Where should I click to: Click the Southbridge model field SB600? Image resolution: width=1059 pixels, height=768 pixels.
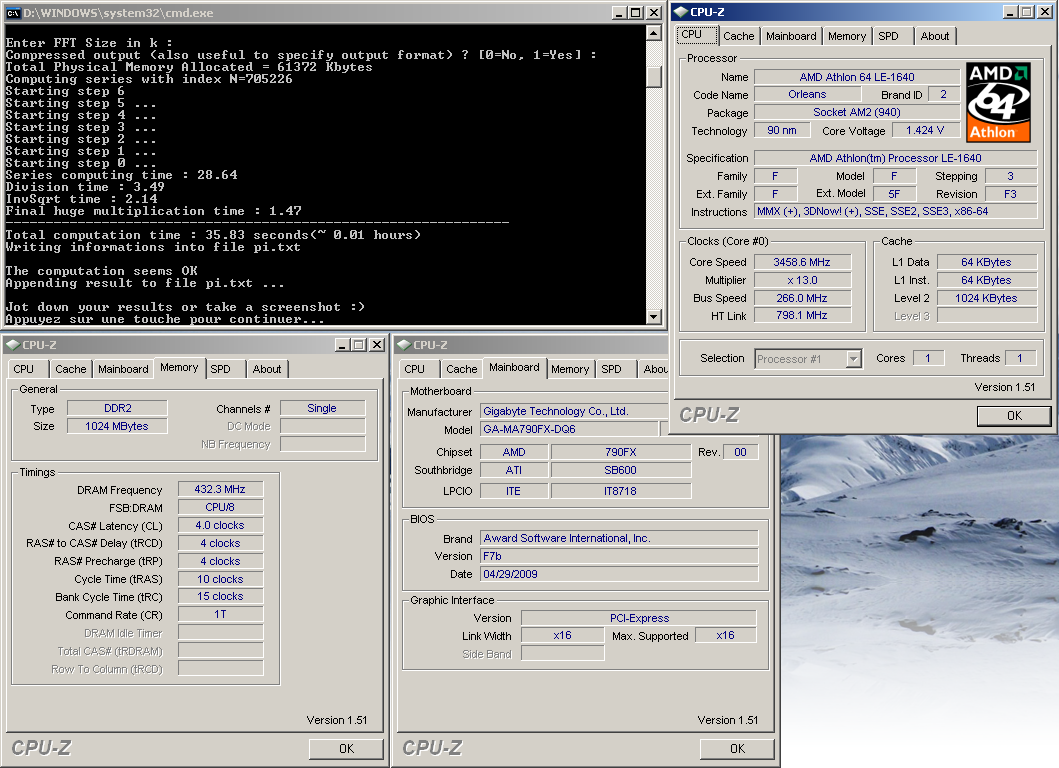(x=621, y=470)
